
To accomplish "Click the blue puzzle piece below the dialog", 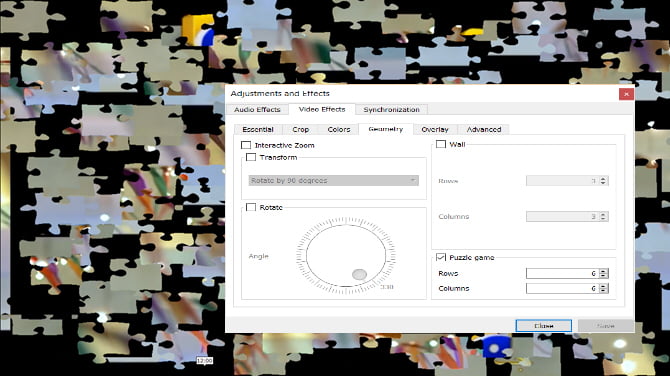I will pyautogui.click(x=497, y=346).
